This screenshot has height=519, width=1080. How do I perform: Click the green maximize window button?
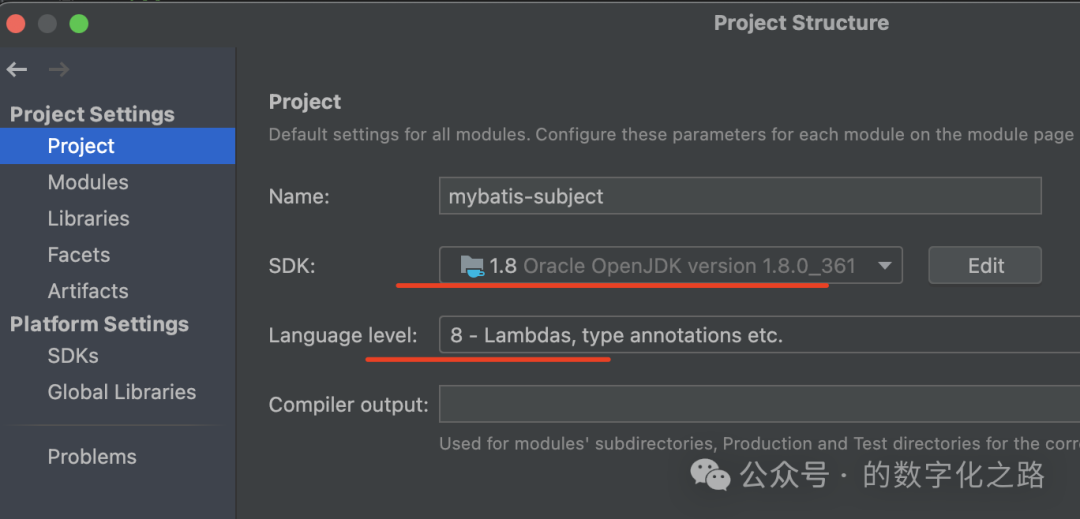click(79, 23)
